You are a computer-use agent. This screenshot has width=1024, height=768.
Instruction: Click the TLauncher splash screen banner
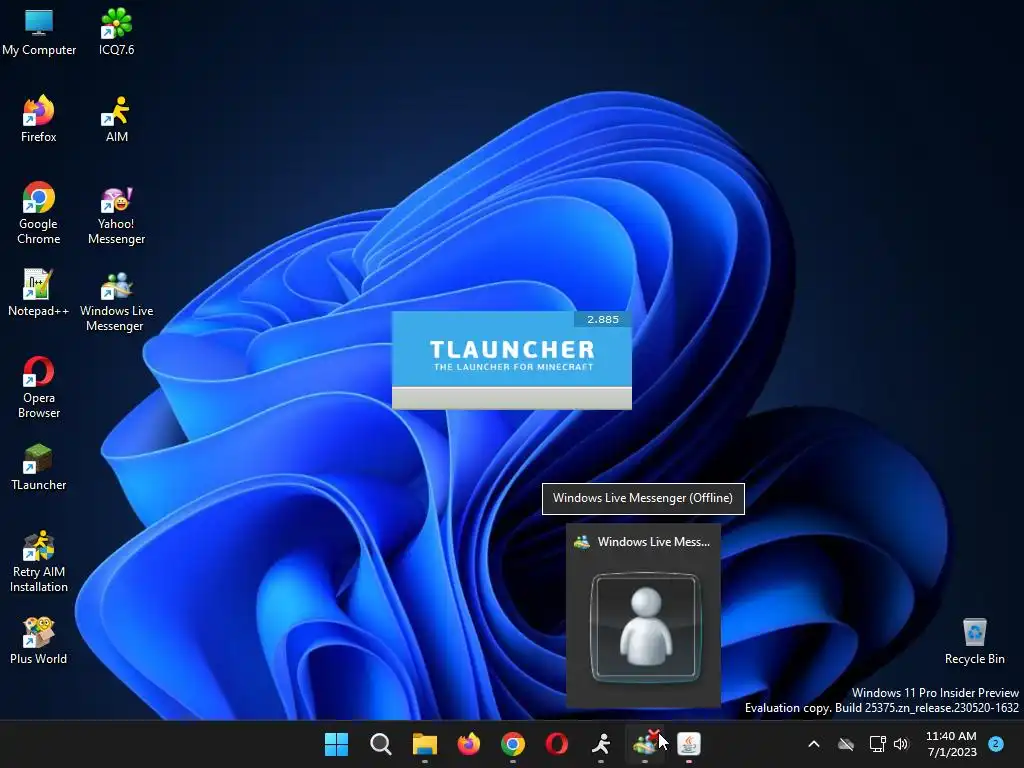pos(511,349)
